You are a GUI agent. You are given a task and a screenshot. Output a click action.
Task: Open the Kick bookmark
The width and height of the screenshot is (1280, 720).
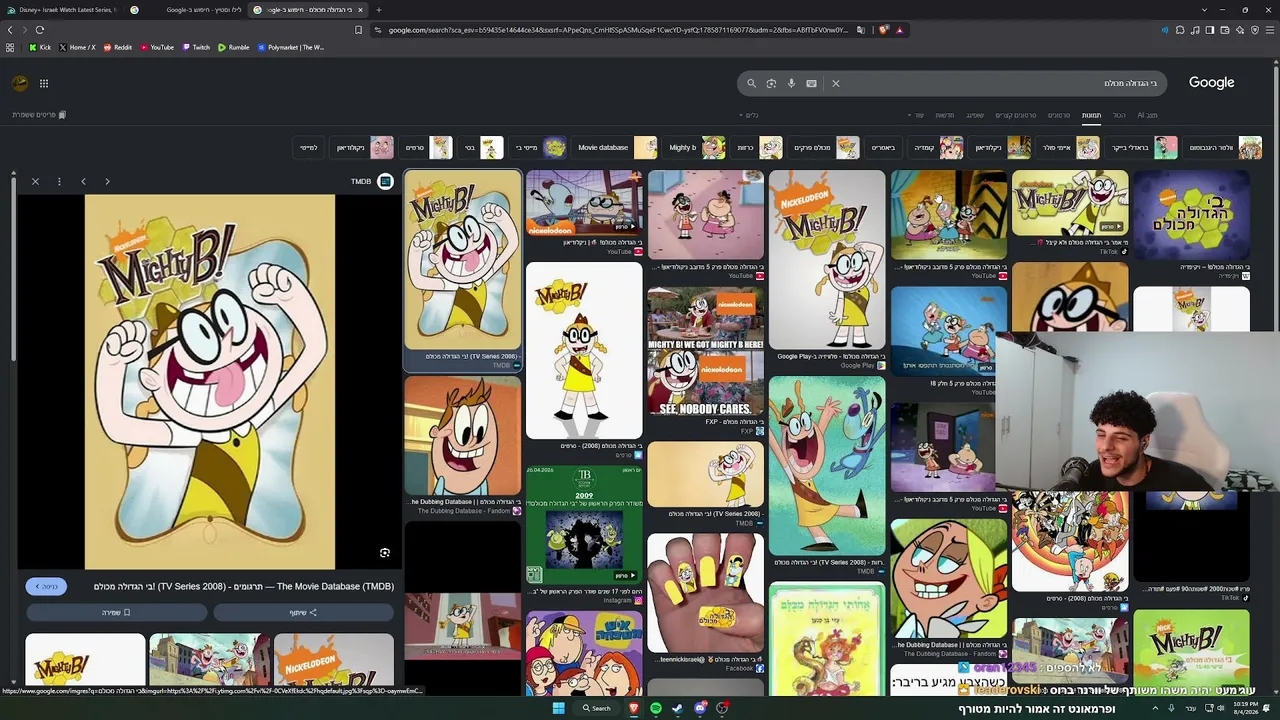[x=40, y=47]
